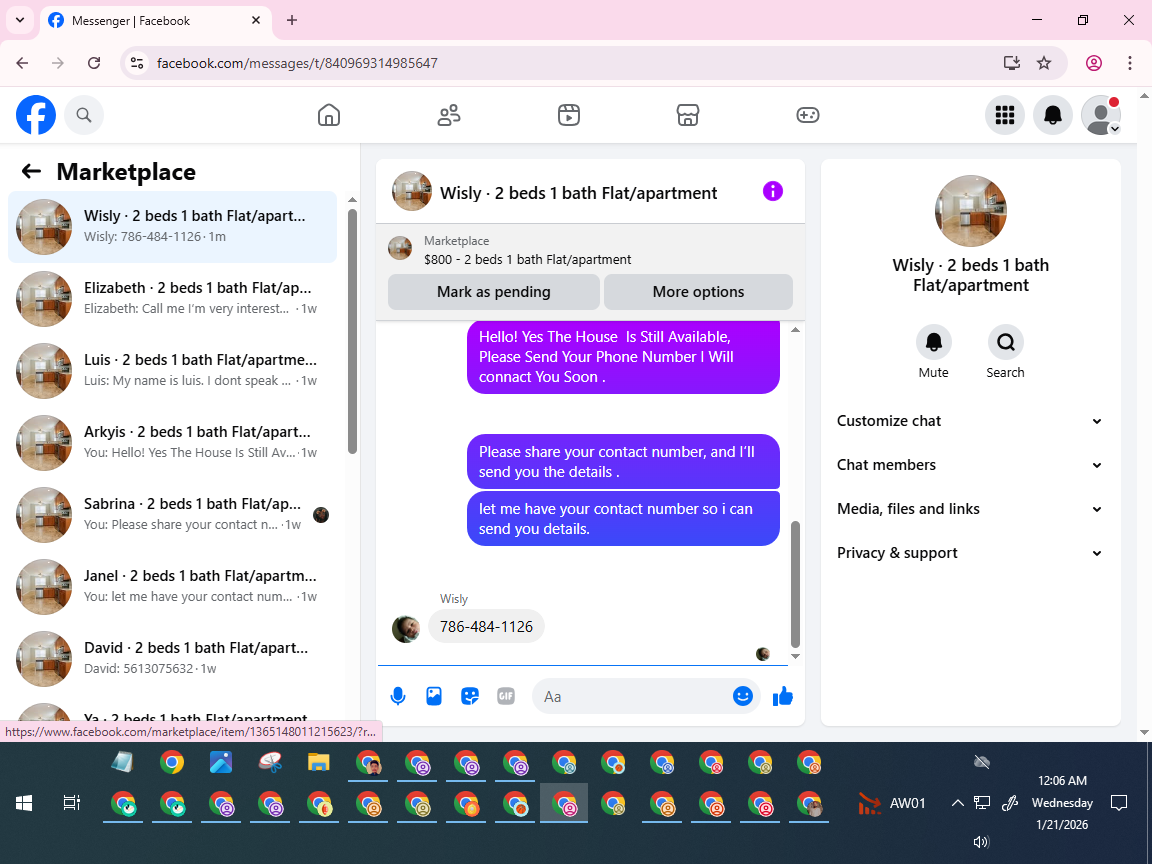This screenshot has width=1152, height=864.
Task: Reload the page in browser
Action: tap(94, 63)
